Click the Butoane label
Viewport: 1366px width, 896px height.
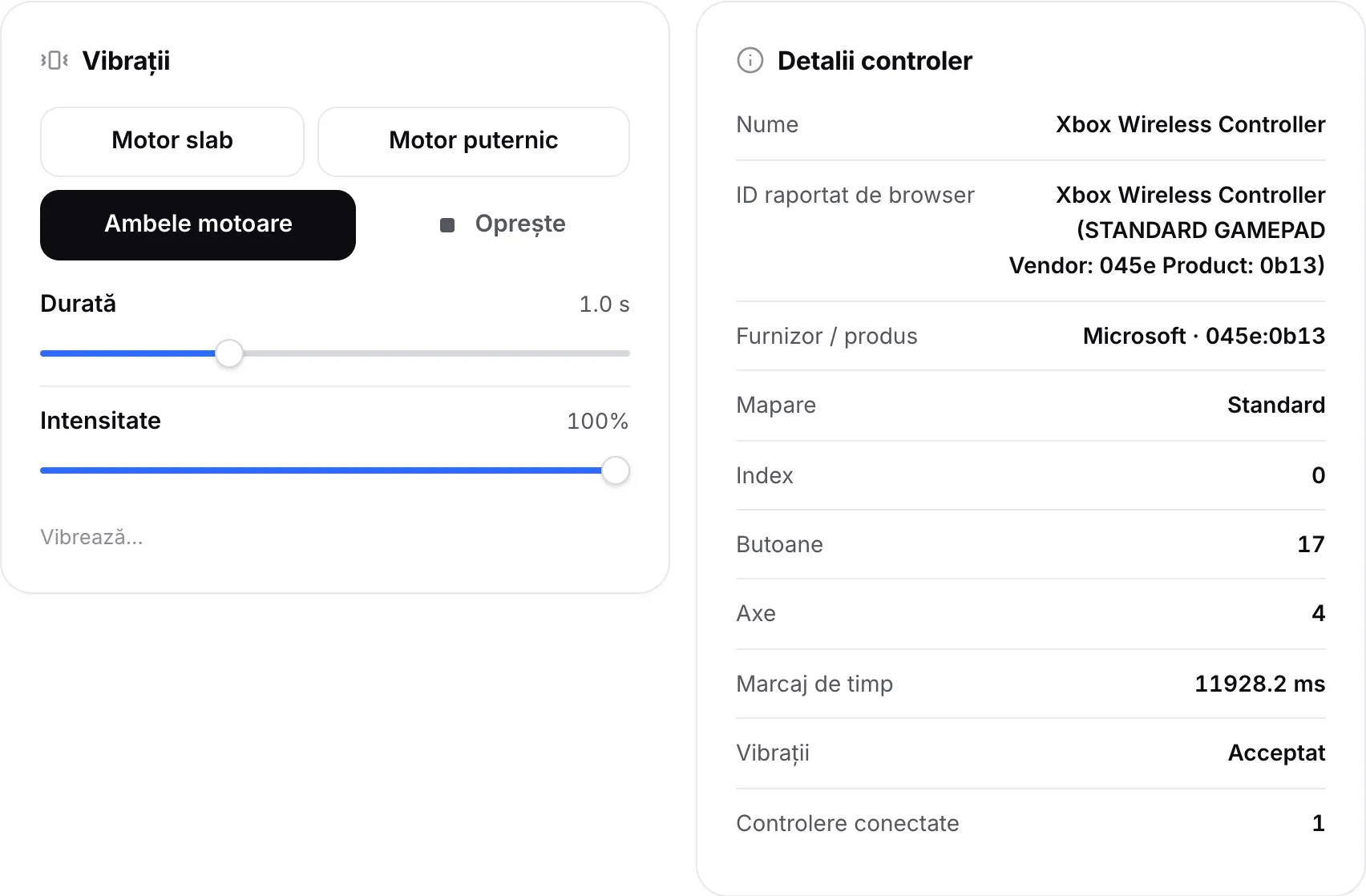[x=779, y=545]
